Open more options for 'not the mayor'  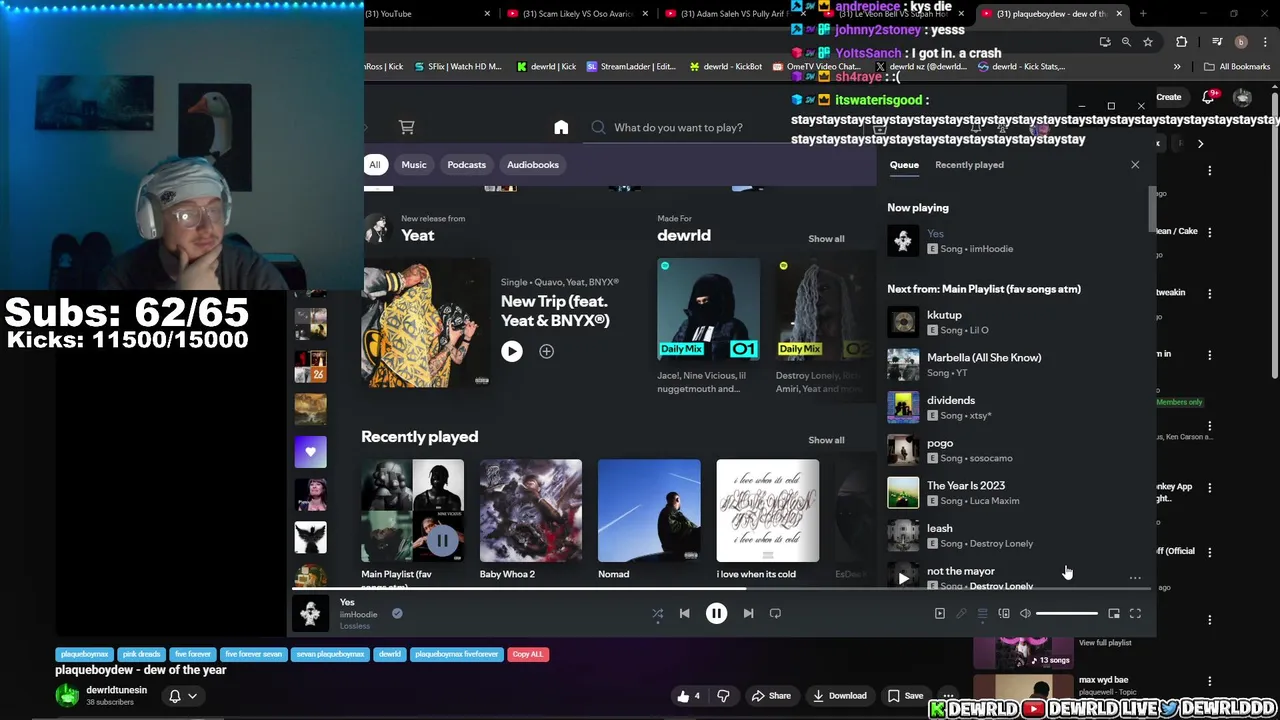click(x=1135, y=578)
